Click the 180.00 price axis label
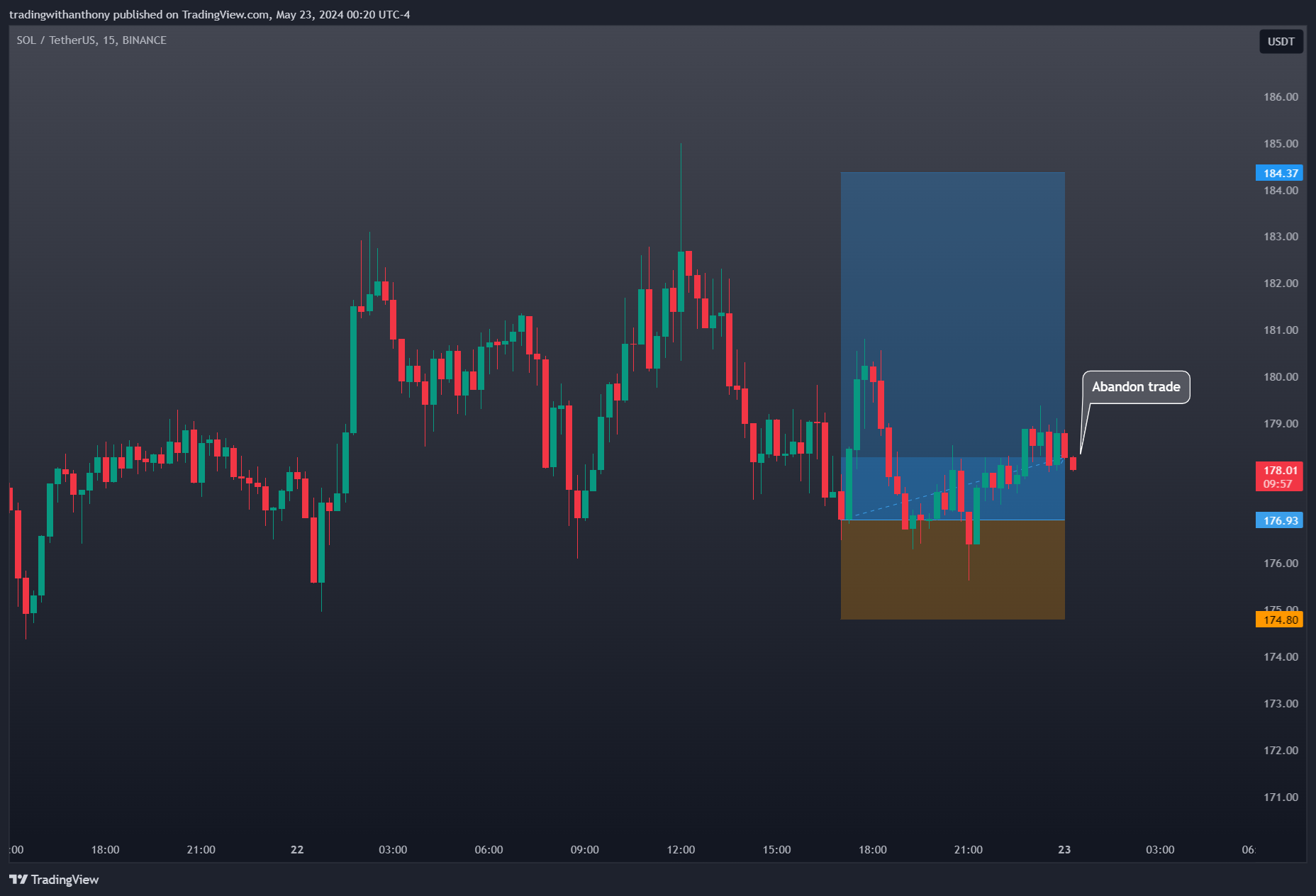 (x=1281, y=376)
